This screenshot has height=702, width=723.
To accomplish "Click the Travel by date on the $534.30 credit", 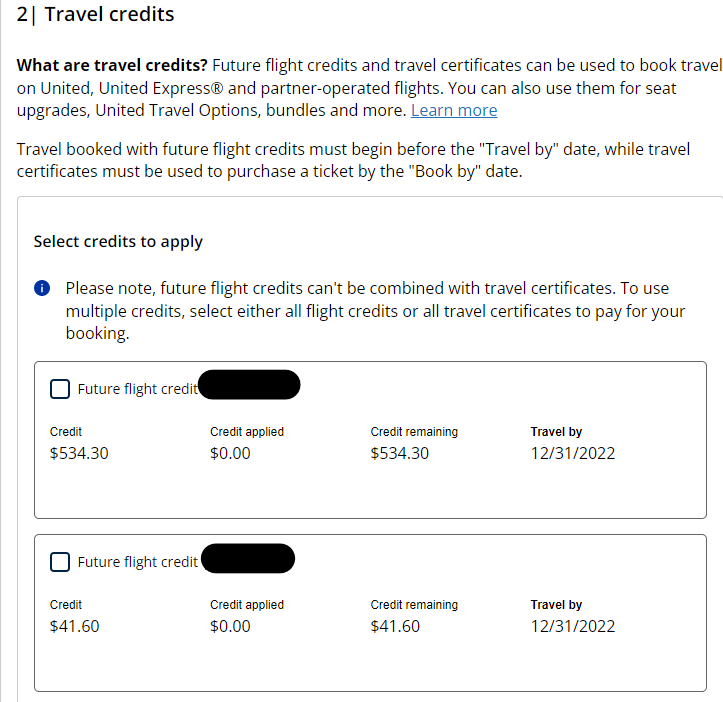I will click(x=572, y=453).
